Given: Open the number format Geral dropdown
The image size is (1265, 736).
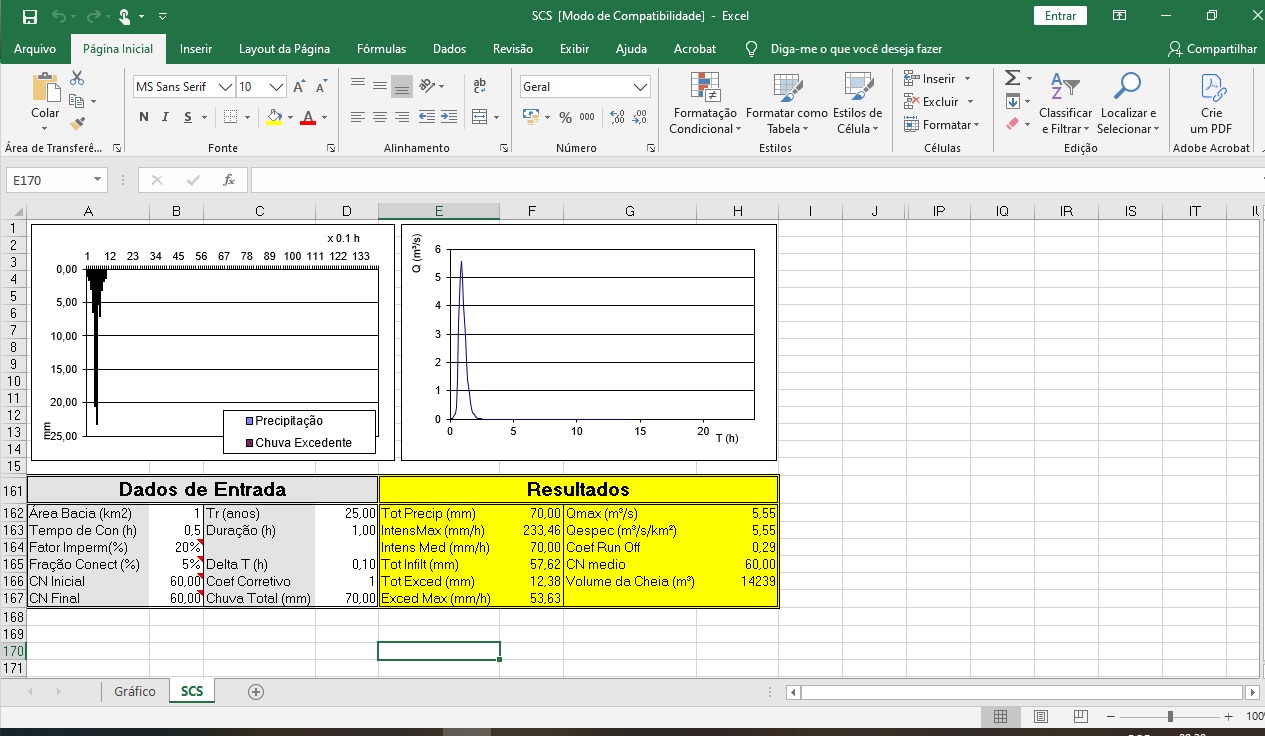Looking at the screenshot, I should (641, 87).
